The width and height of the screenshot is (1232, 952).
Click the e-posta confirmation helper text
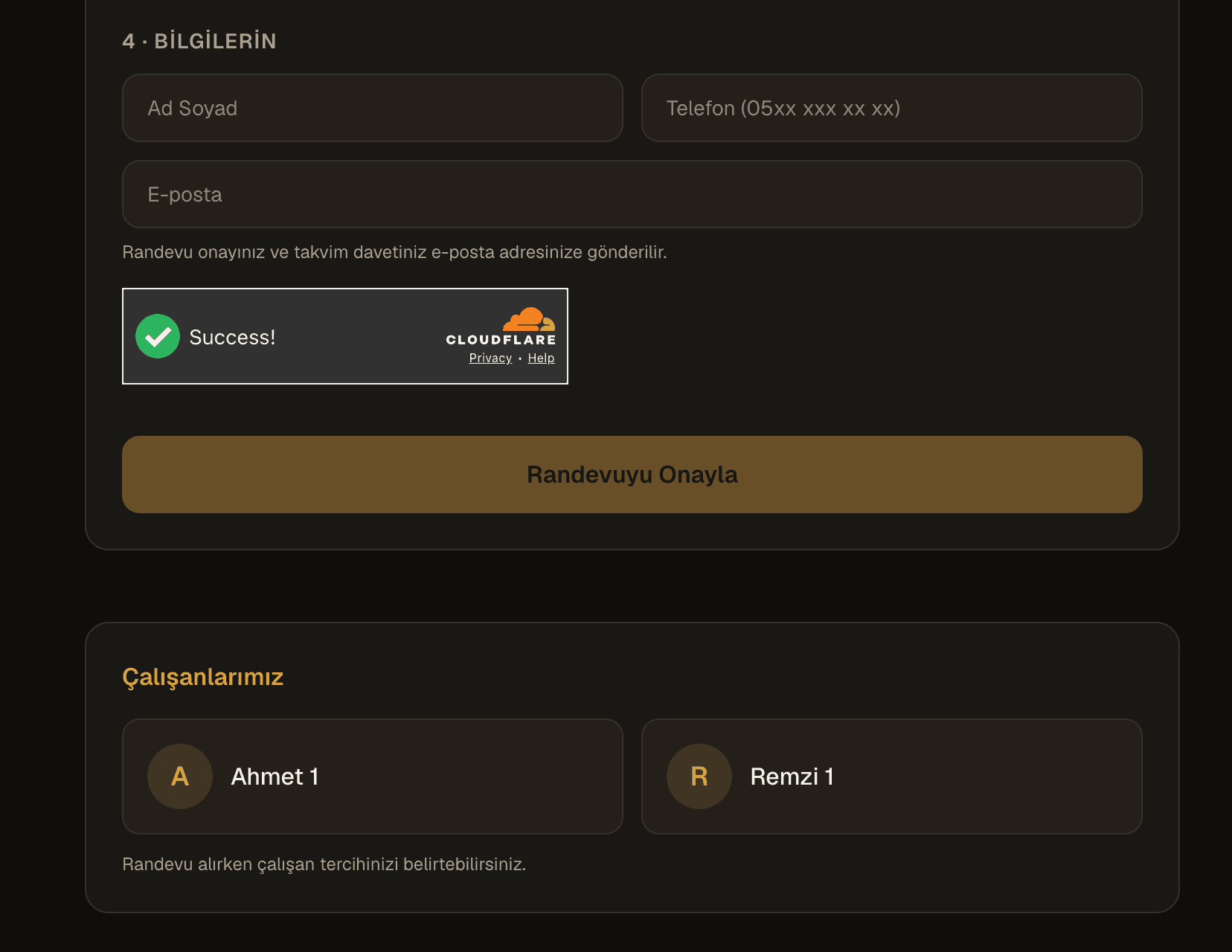click(394, 252)
